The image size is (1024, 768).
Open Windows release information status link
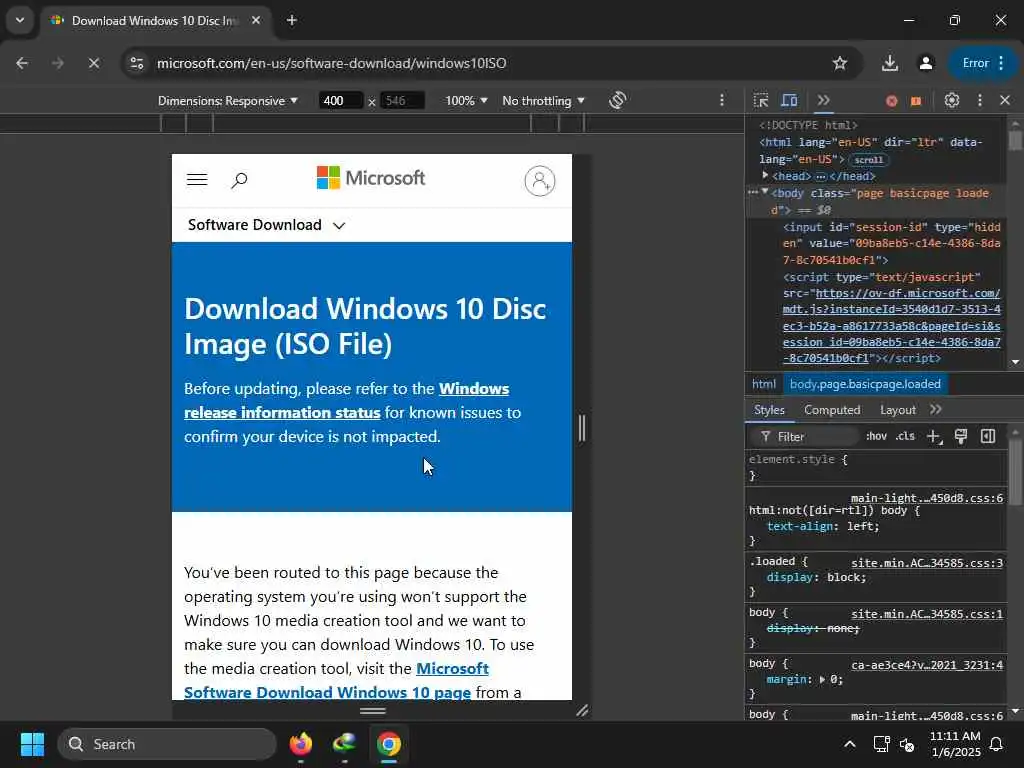[346, 400]
